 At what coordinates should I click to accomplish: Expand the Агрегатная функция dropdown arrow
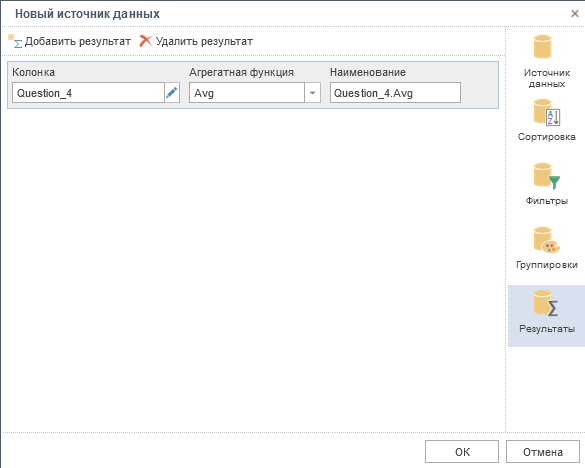pos(313,93)
